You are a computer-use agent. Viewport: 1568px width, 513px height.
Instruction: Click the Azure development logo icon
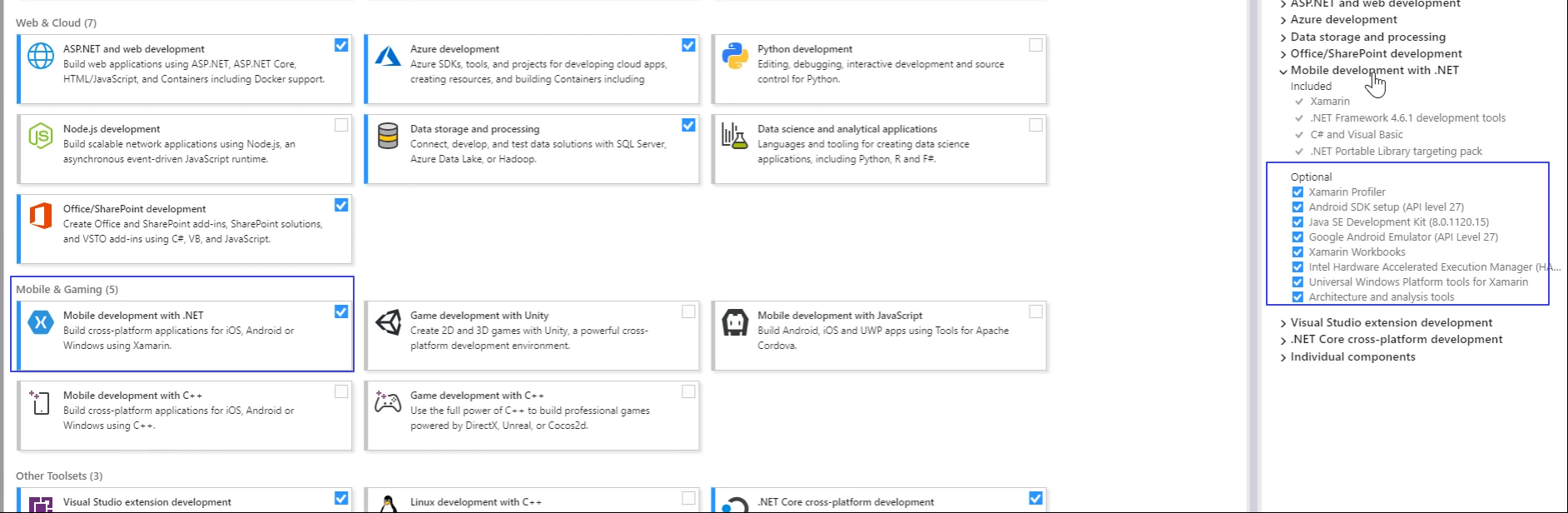click(x=388, y=56)
